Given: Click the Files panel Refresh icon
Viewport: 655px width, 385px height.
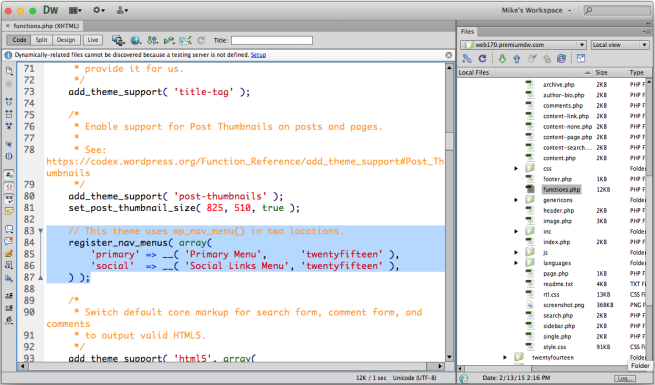Looking at the screenshot, I should click(x=482, y=58).
